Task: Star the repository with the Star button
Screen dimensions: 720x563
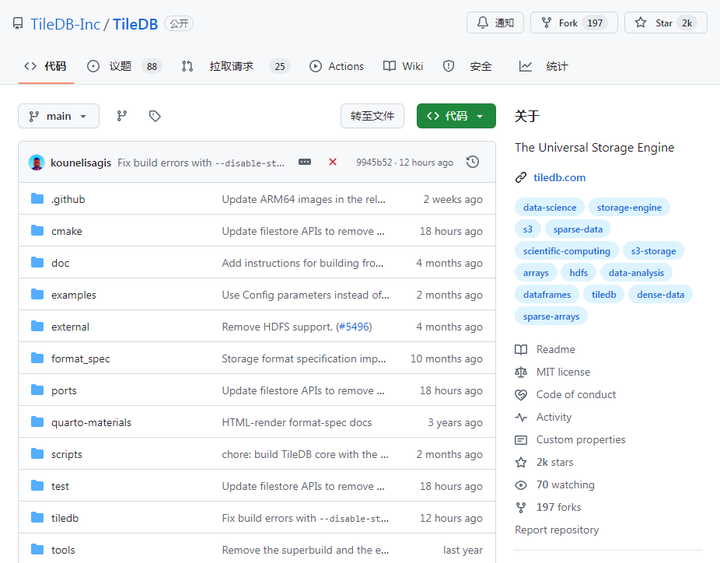Action: click(x=665, y=23)
